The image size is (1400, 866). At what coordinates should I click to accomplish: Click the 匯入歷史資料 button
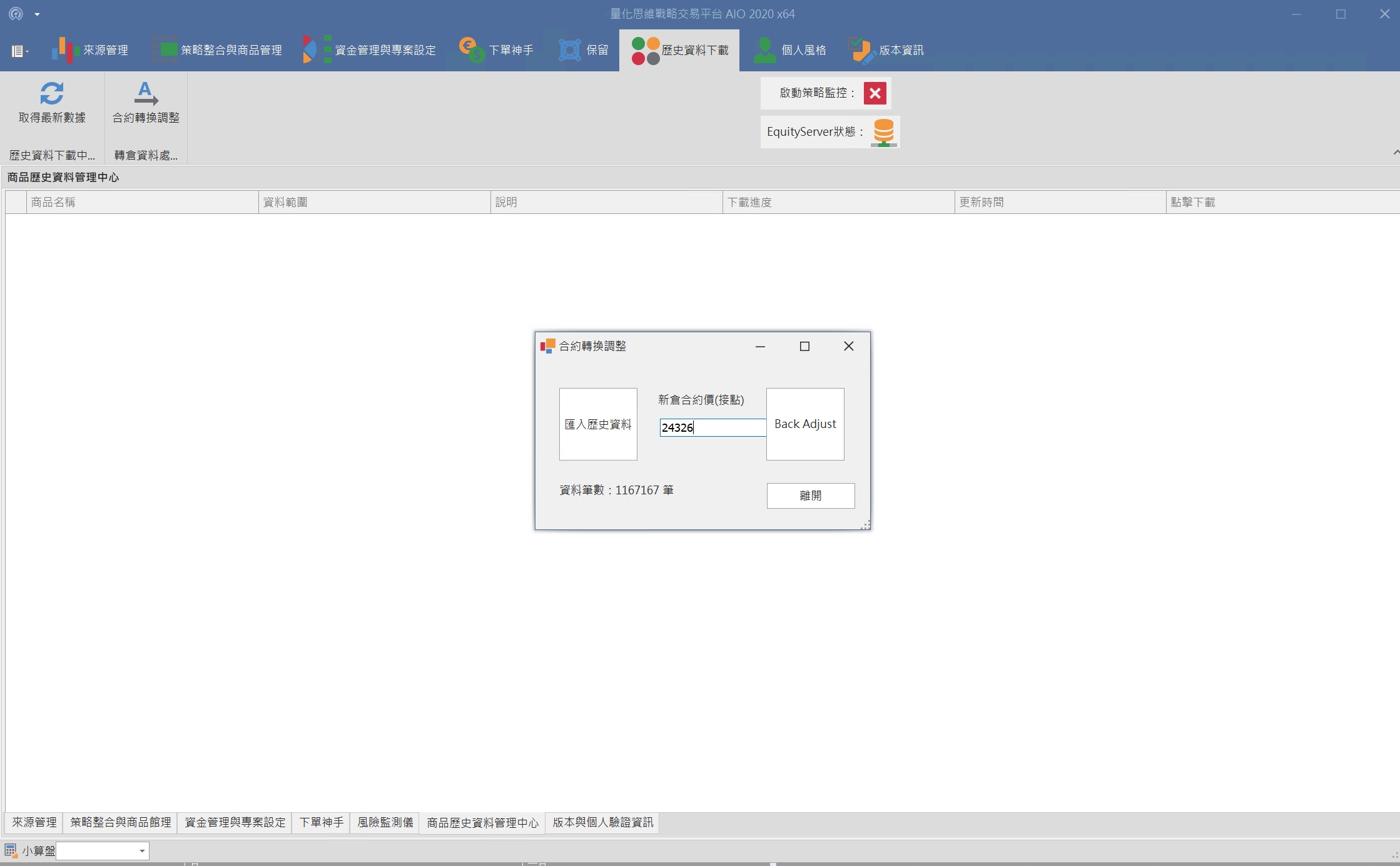point(598,424)
